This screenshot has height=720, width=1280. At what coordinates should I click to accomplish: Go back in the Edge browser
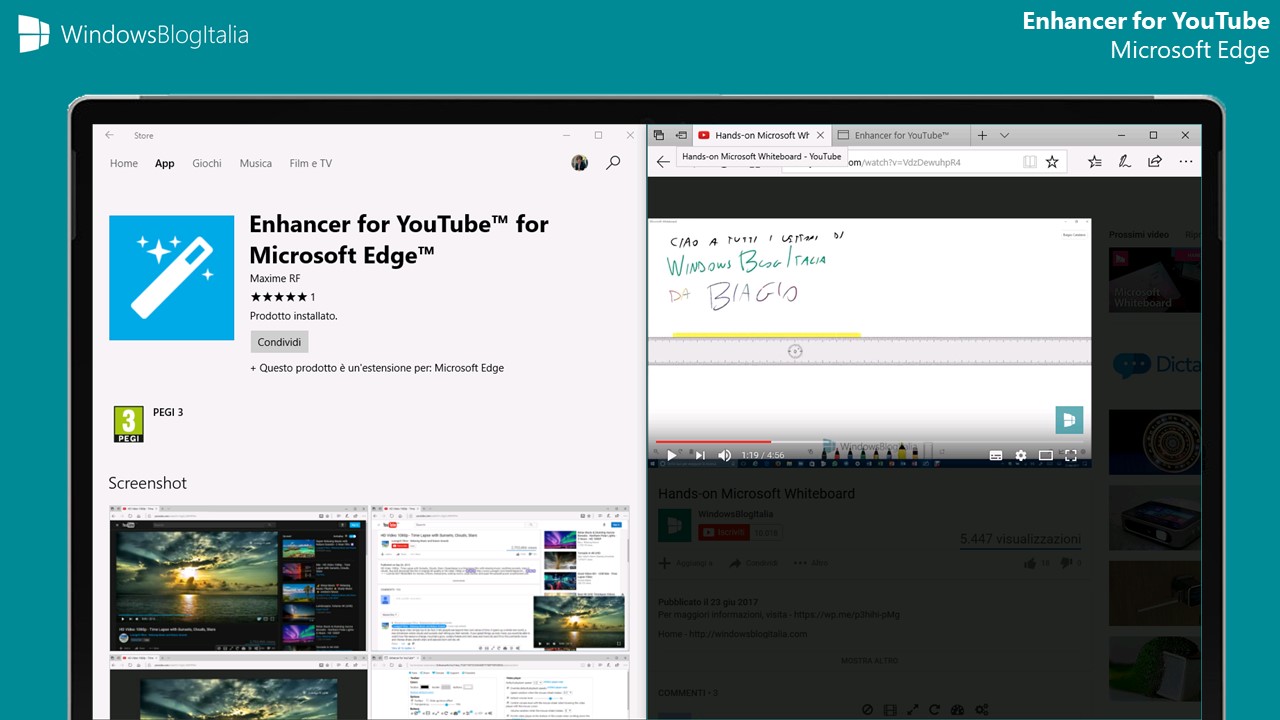663,161
